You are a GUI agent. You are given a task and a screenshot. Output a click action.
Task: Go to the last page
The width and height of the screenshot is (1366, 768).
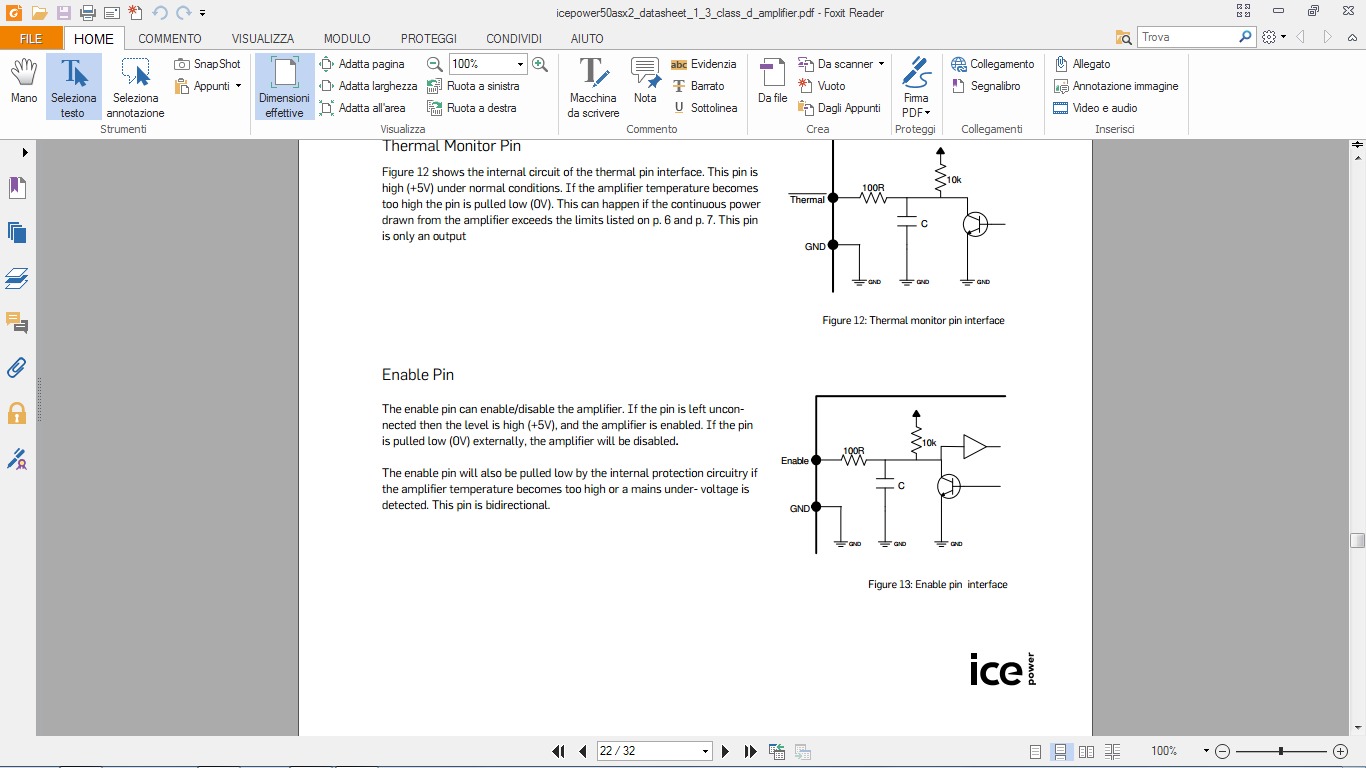750,751
